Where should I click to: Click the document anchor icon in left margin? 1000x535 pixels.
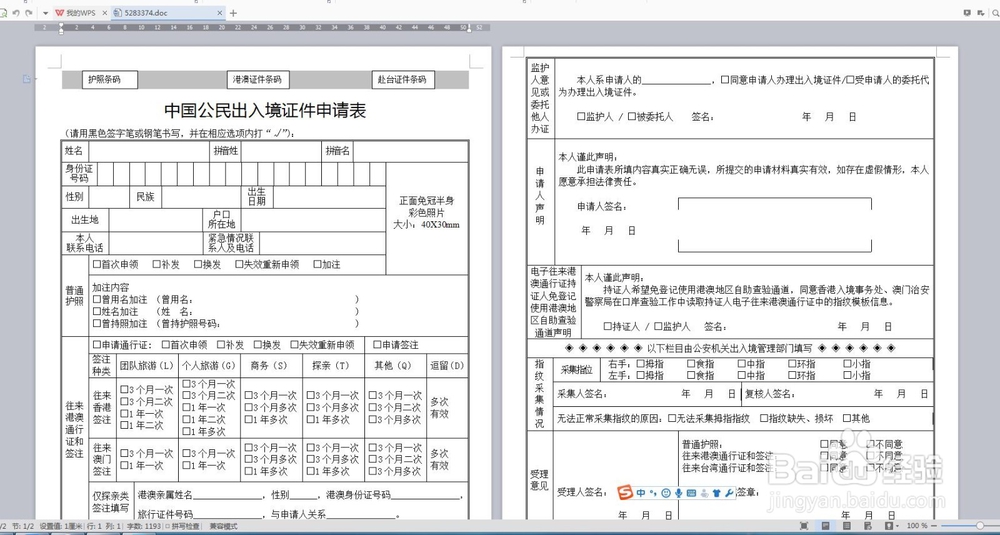27,79
